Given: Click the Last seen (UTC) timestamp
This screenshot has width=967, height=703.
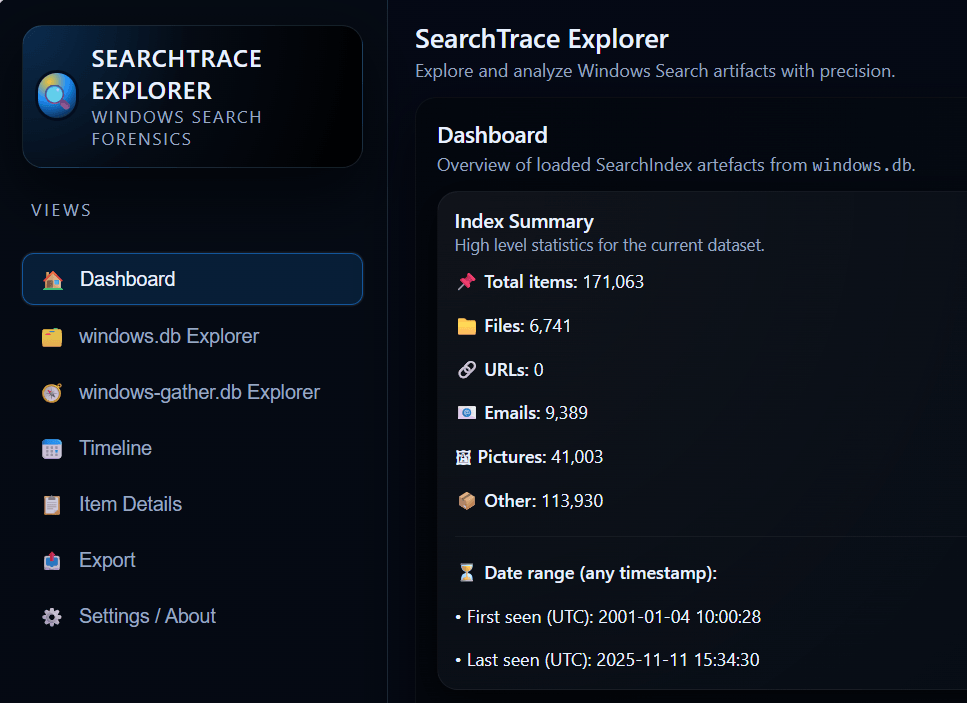Looking at the screenshot, I should (679, 660).
